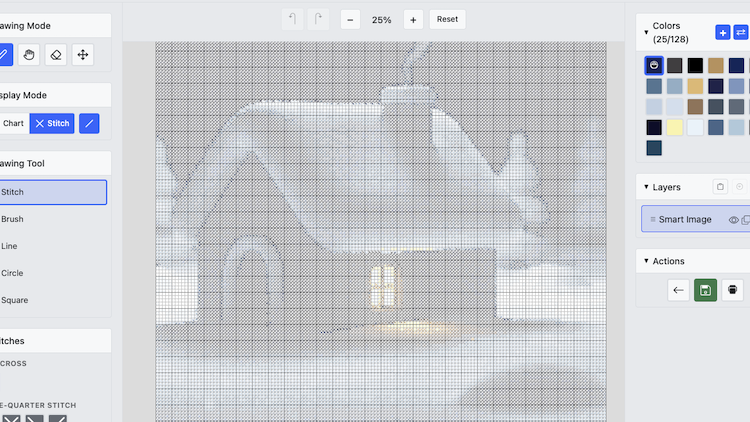The image size is (750, 422).
Task: Reset the zoom level
Action: [x=447, y=20]
